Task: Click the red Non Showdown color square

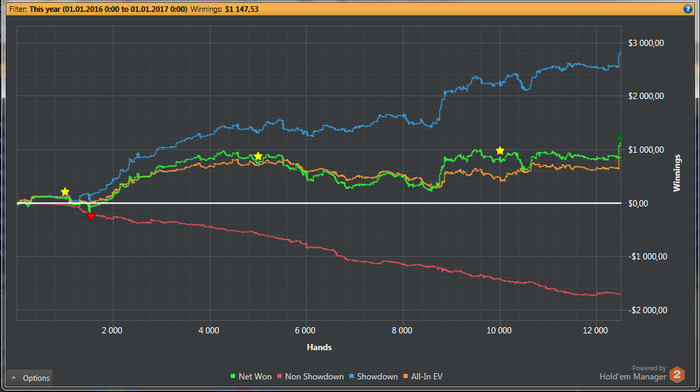Action: click(279, 377)
